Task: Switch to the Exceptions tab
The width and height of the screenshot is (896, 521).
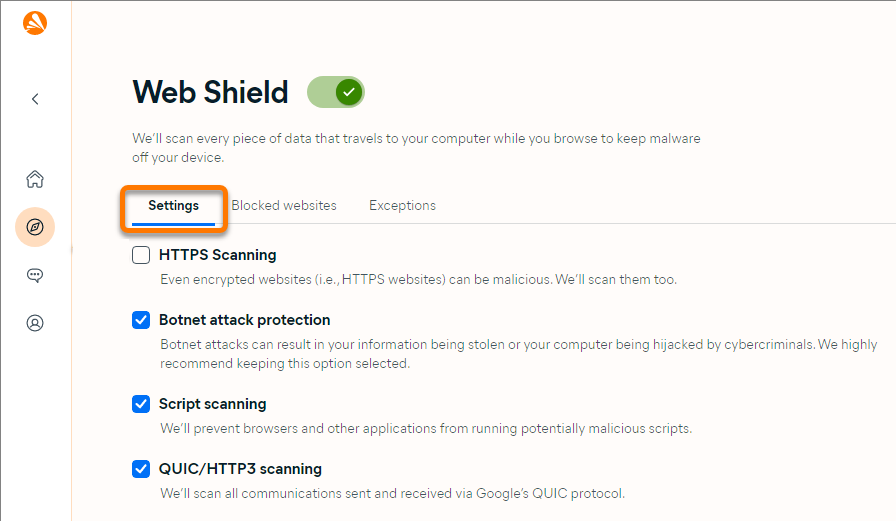Action: click(x=402, y=206)
